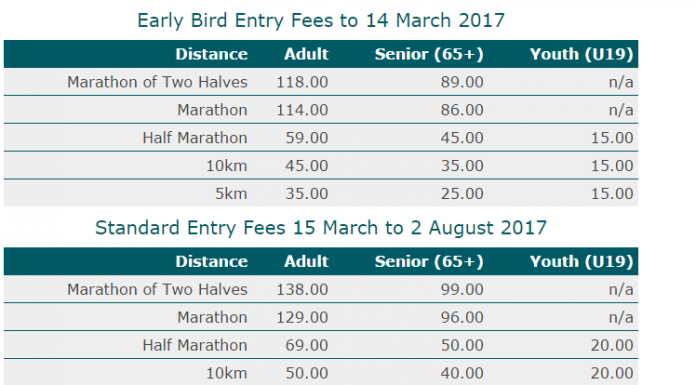Select the Adult column header in the Early Bird table
The width and height of the screenshot is (696, 385).
306,54
